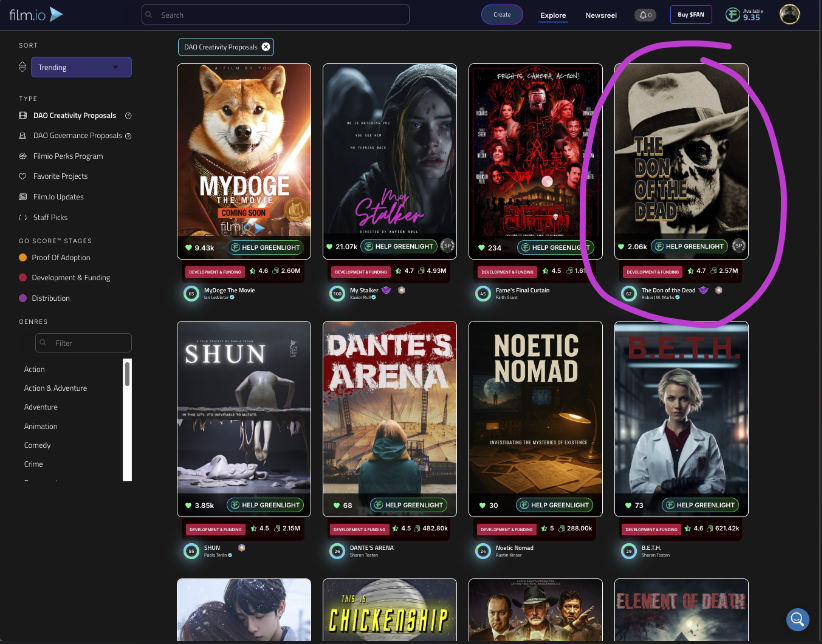Image resolution: width=822 pixels, height=644 pixels.
Task: Click SP badge on Don of the Dead poster
Action: click(738, 245)
